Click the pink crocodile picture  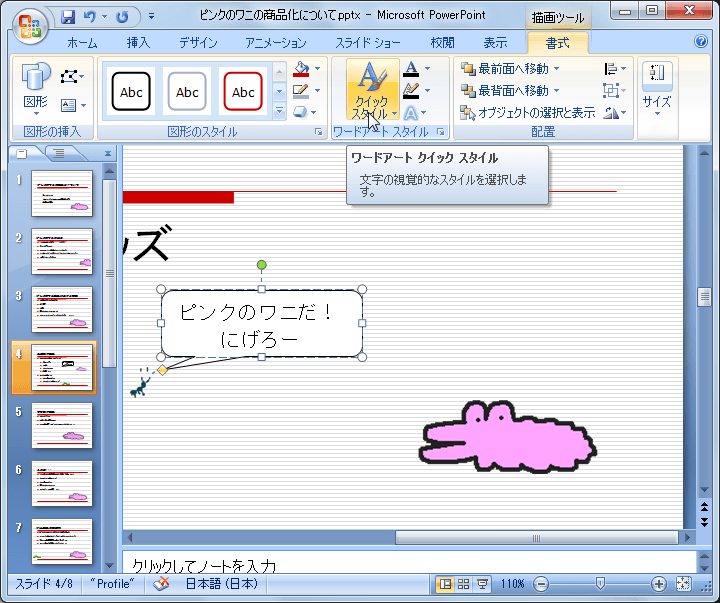[507, 436]
